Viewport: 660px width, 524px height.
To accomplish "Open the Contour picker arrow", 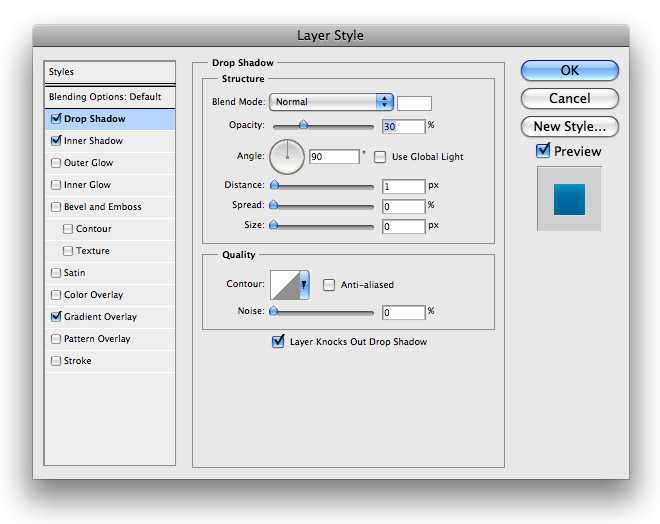I will 304,285.
